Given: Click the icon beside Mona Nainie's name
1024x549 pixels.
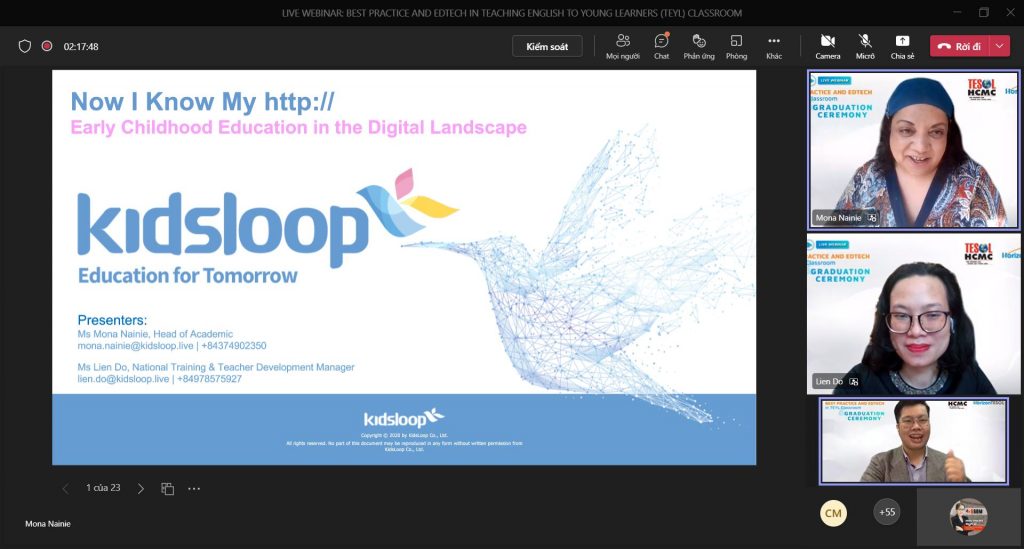Looking at the screenshot, I should (x=872, y=218).
